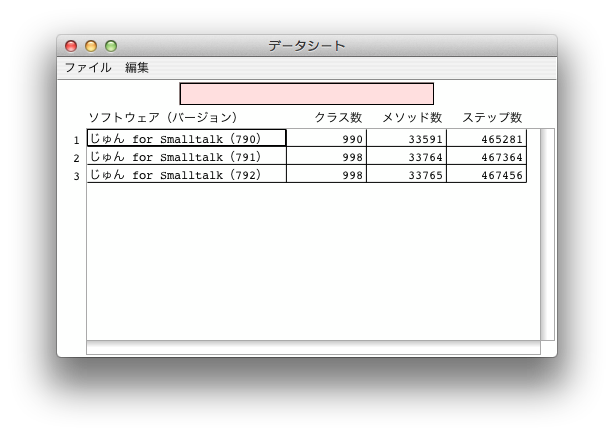614x436 pixels.
Task: Click the pink input field above table
Action: point(307,94)
